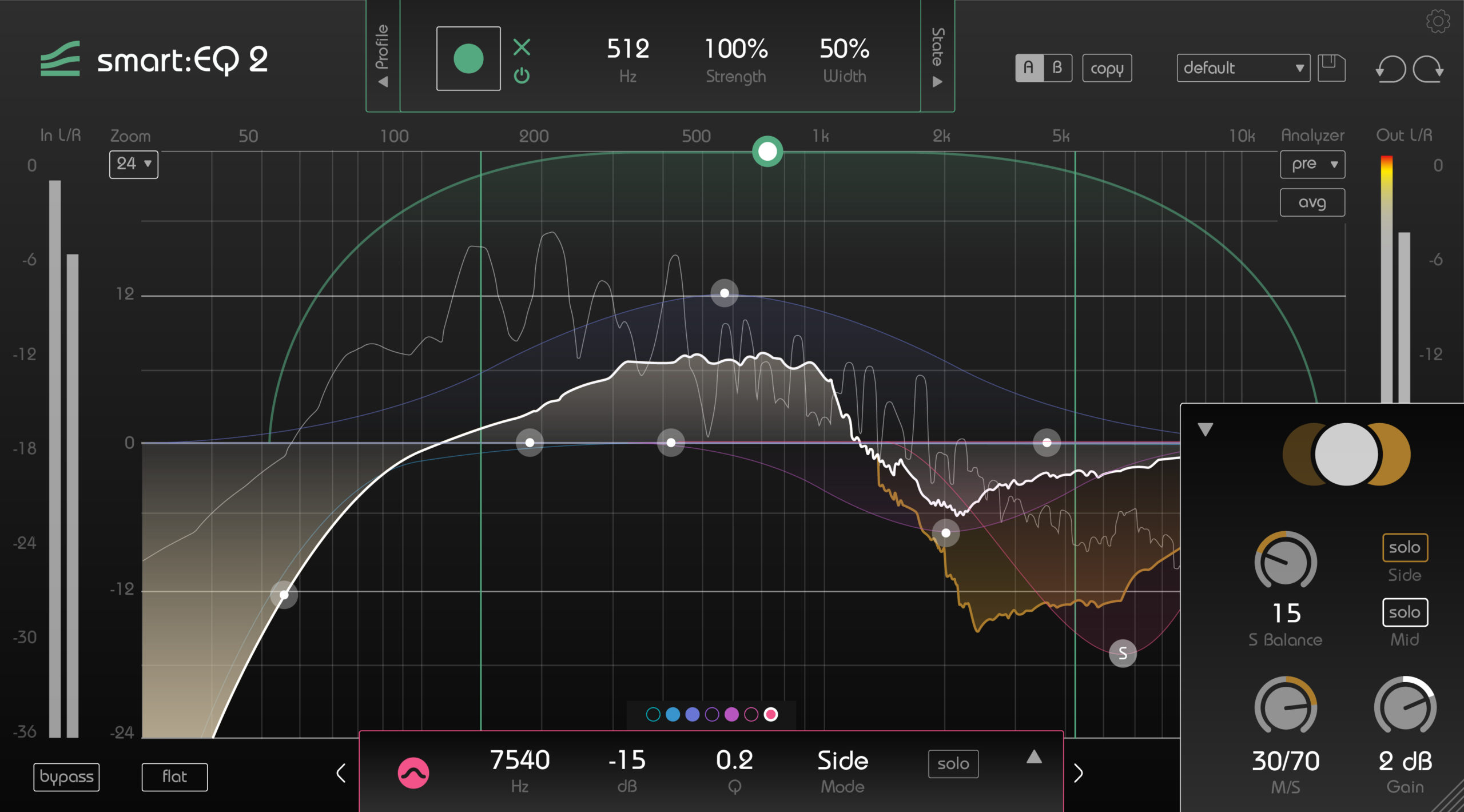Click the green X reset icon

[x=522, y=47]
